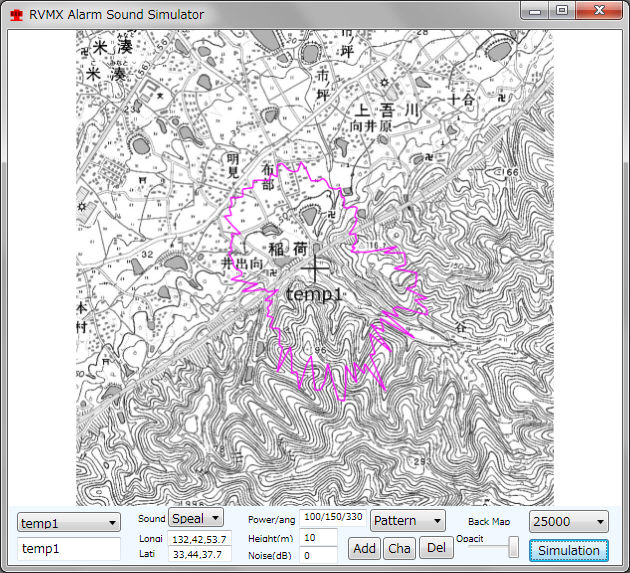
Task: Open the Pattern dropdown
Action: [x=407, y=521]
